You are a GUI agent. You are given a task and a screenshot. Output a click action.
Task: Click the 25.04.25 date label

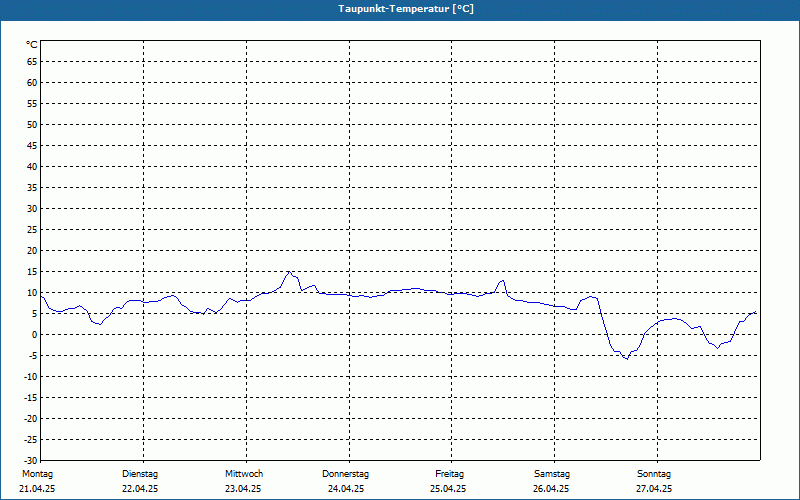[x=448, y=489]
